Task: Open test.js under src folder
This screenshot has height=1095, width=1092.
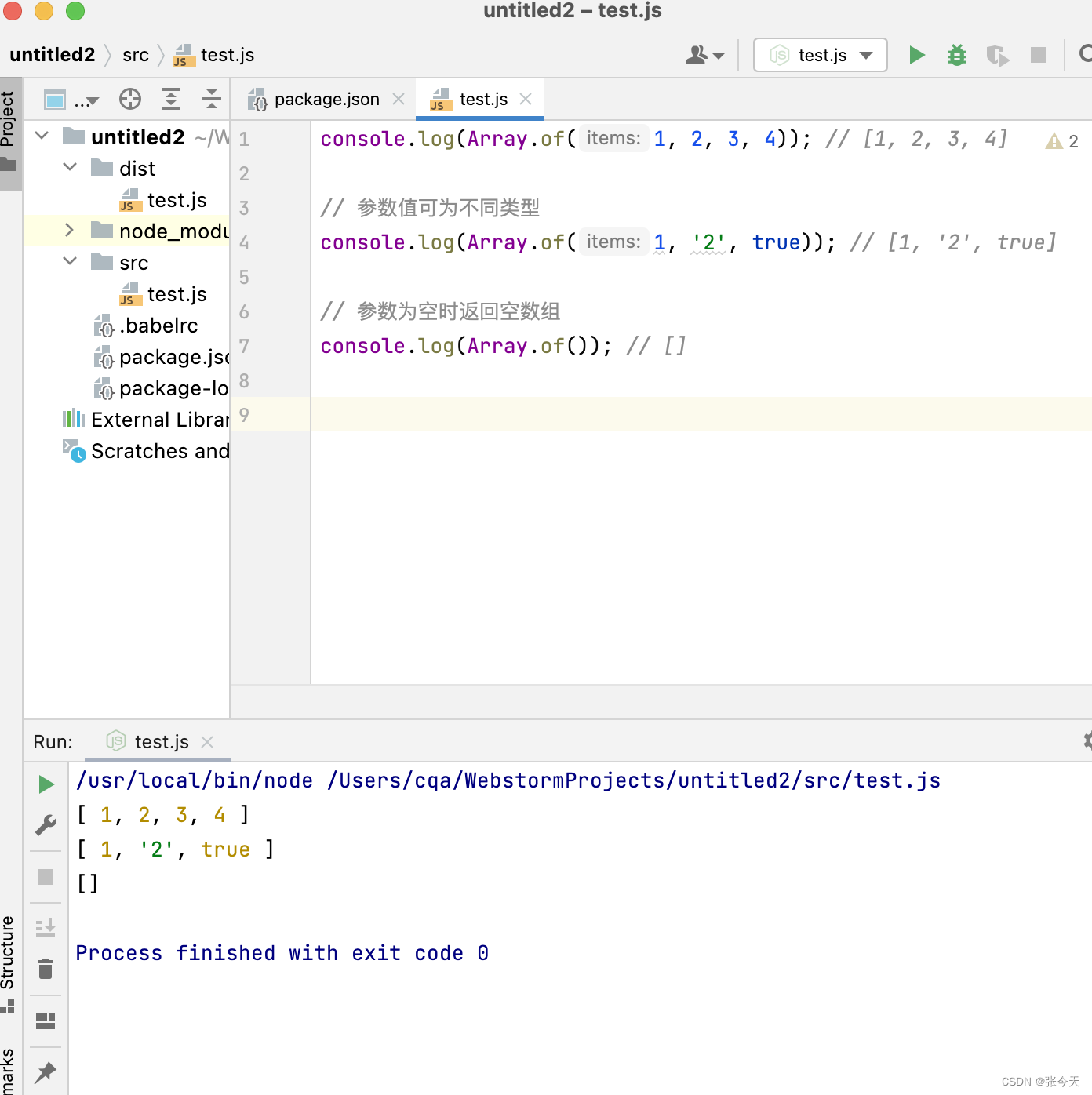Action: tap(163, 294)
